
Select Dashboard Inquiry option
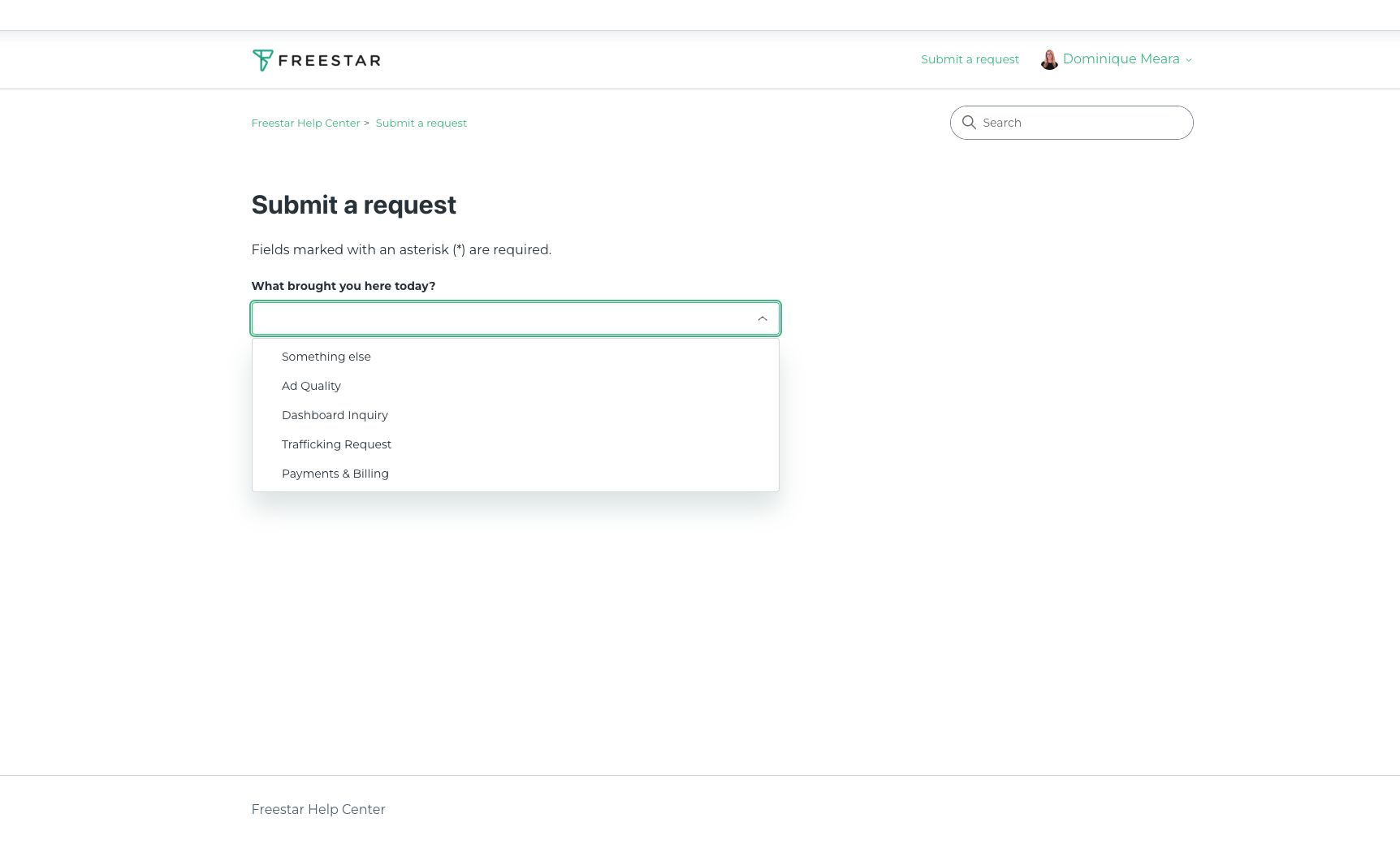pos(516,415)
